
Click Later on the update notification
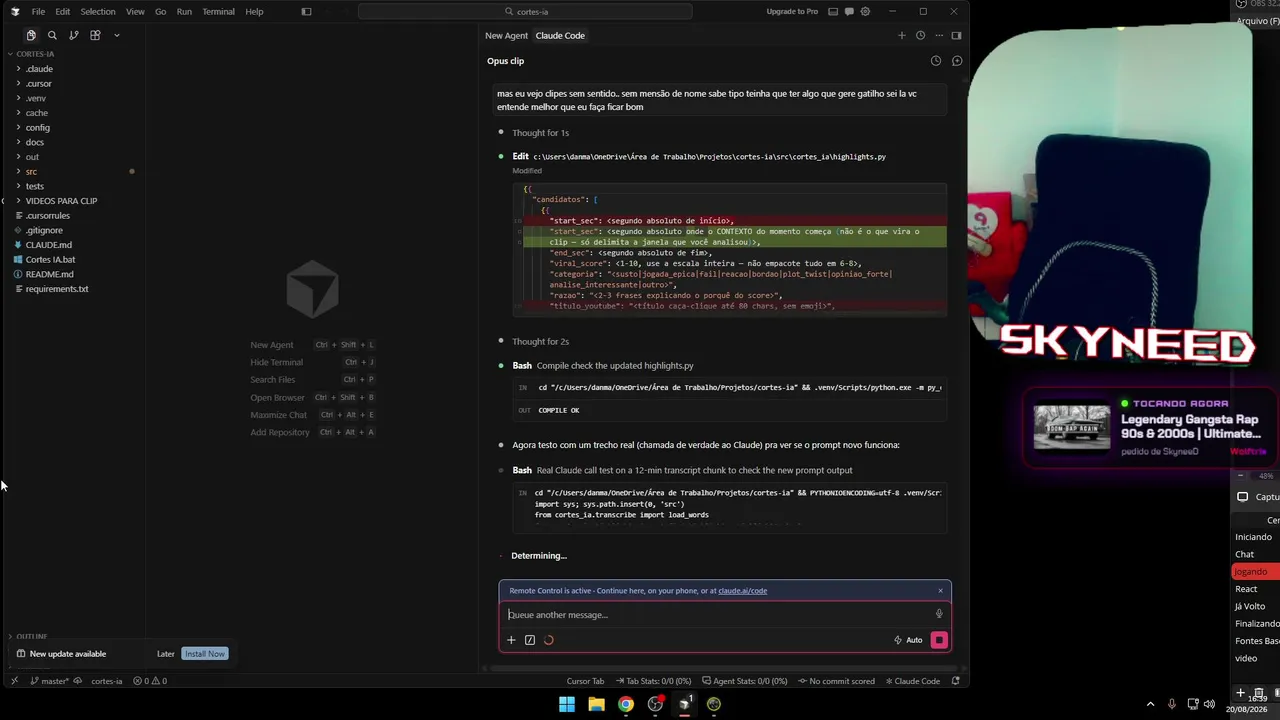point(166,654)
